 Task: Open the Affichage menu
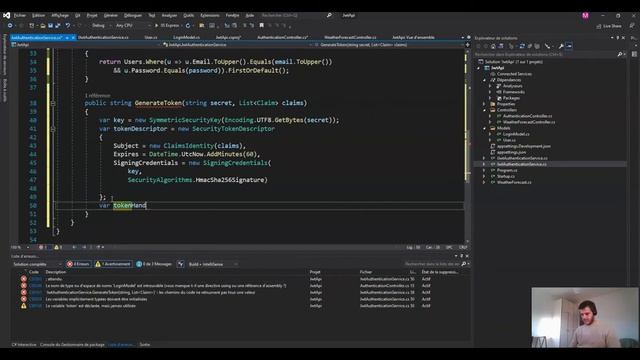tap(60, 16)
